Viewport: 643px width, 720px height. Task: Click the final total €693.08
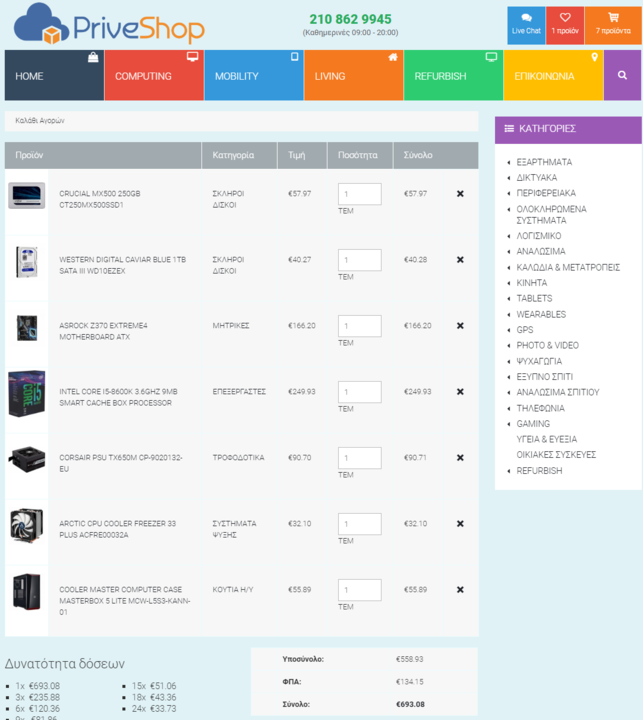(410, 704)
